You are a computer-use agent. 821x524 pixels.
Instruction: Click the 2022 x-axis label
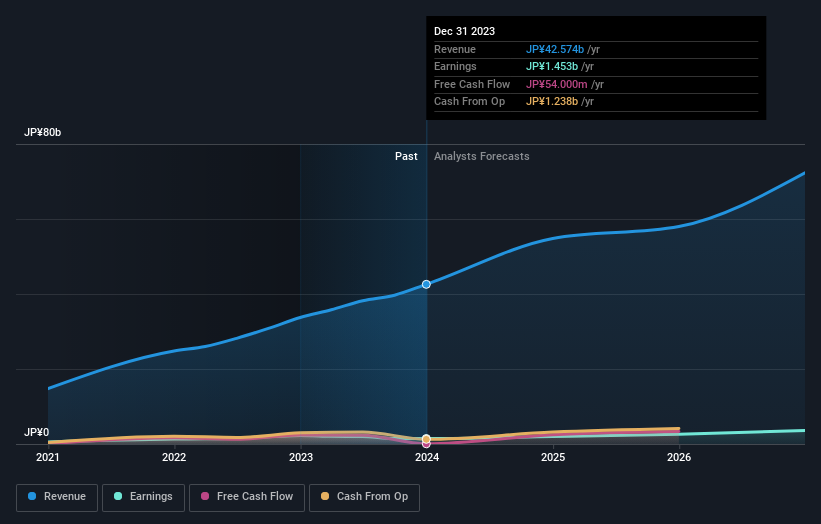(x=174, y=457)
